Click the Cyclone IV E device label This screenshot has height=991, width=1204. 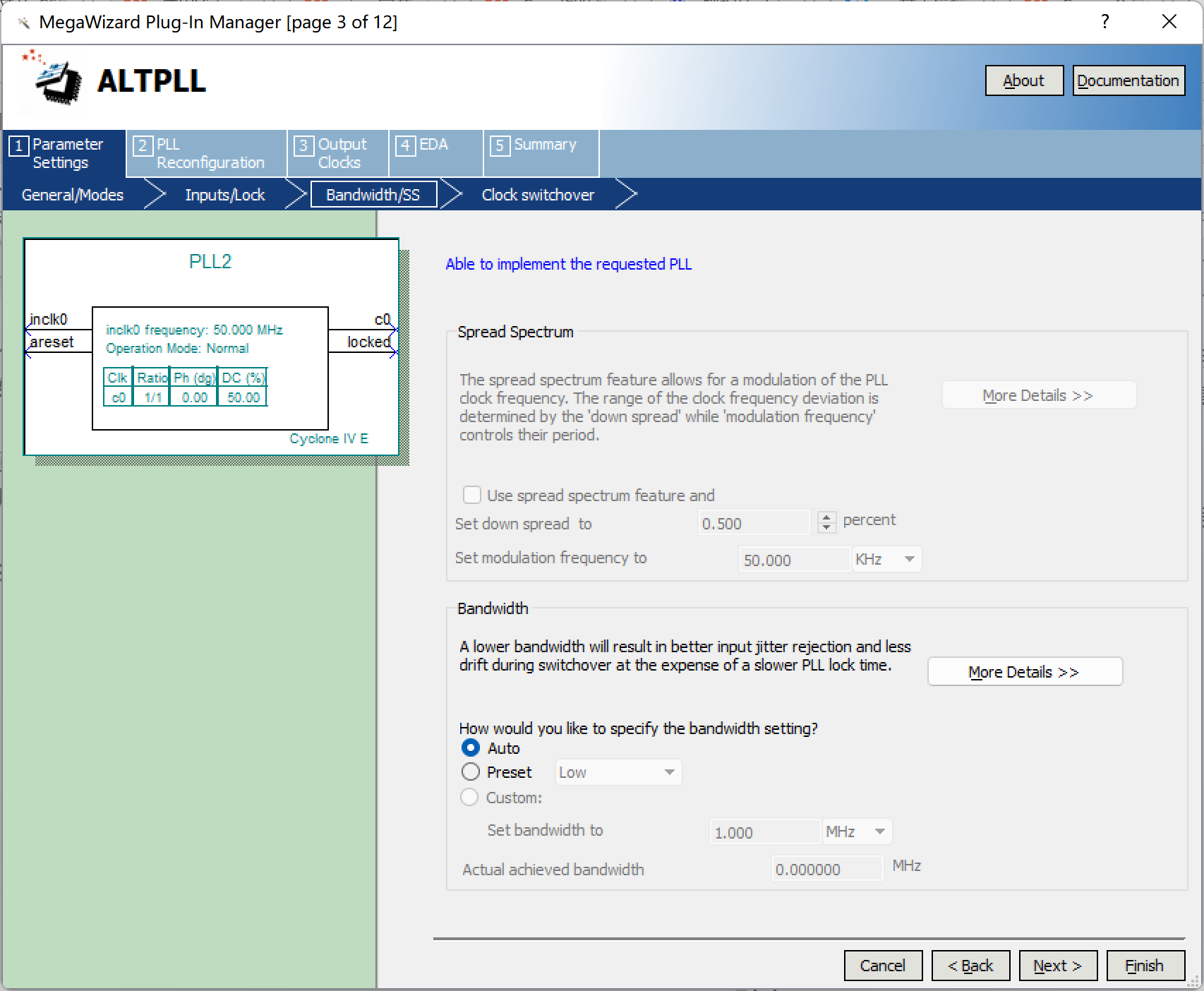tap(329, 438)
